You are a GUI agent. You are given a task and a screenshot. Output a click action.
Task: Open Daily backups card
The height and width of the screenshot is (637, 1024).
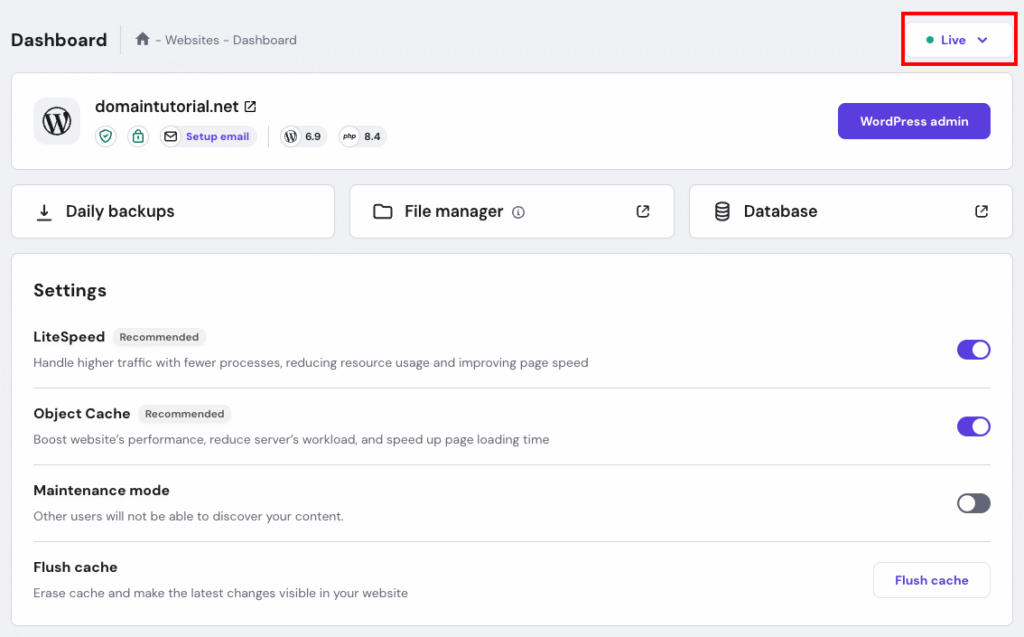pyautogui.click(x=172, y=211)
